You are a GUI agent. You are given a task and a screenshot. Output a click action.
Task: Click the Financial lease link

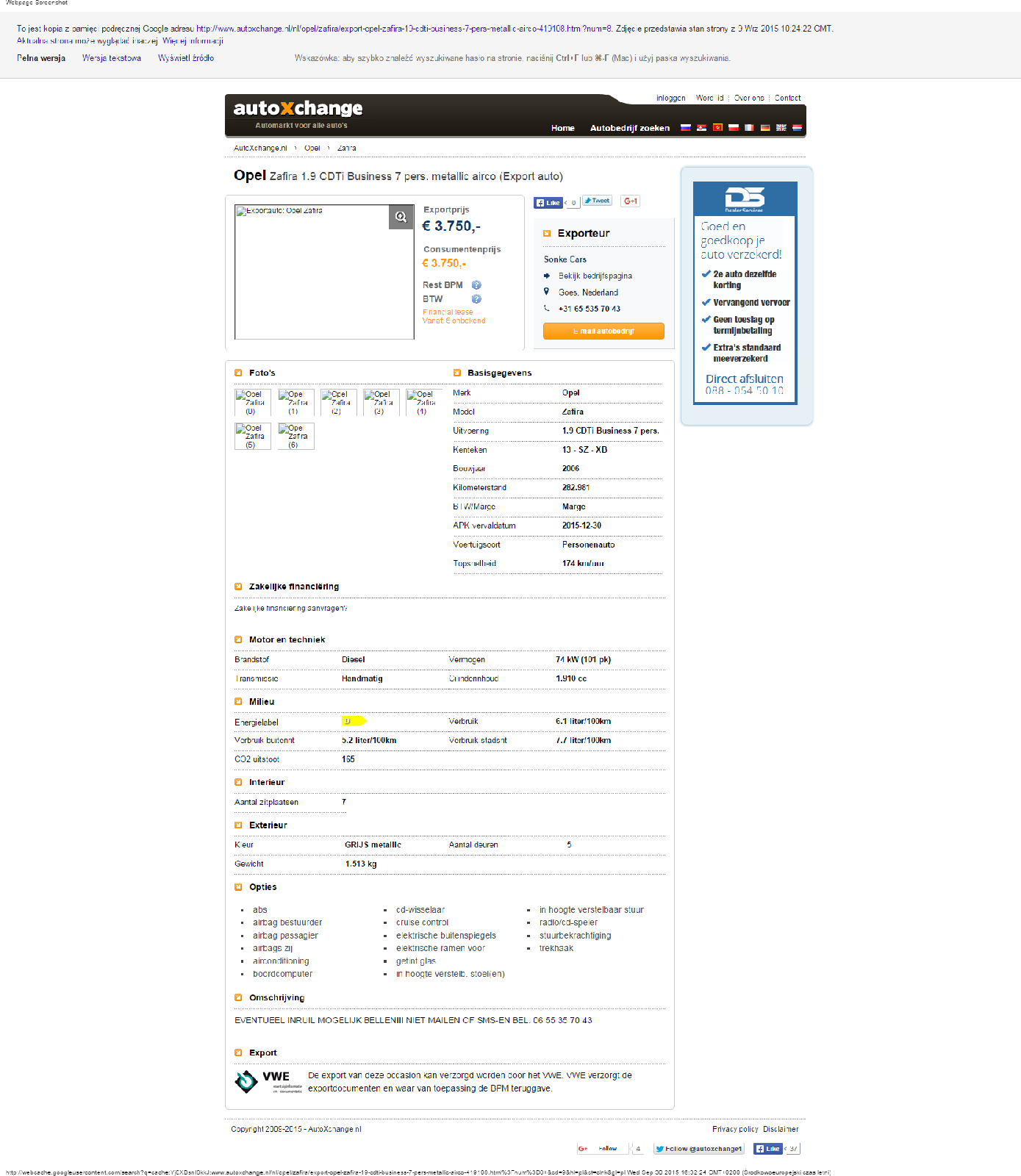coord(448,312)
